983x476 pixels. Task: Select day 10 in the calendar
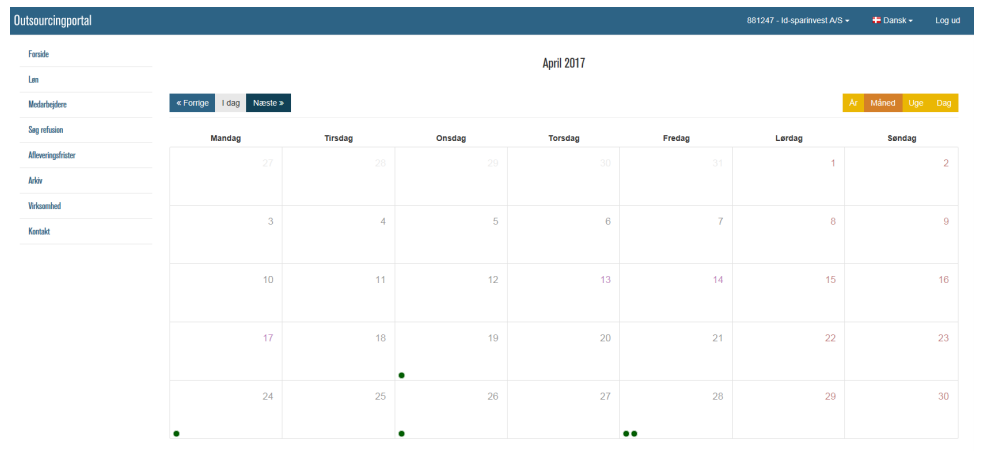tap(268, 280)
